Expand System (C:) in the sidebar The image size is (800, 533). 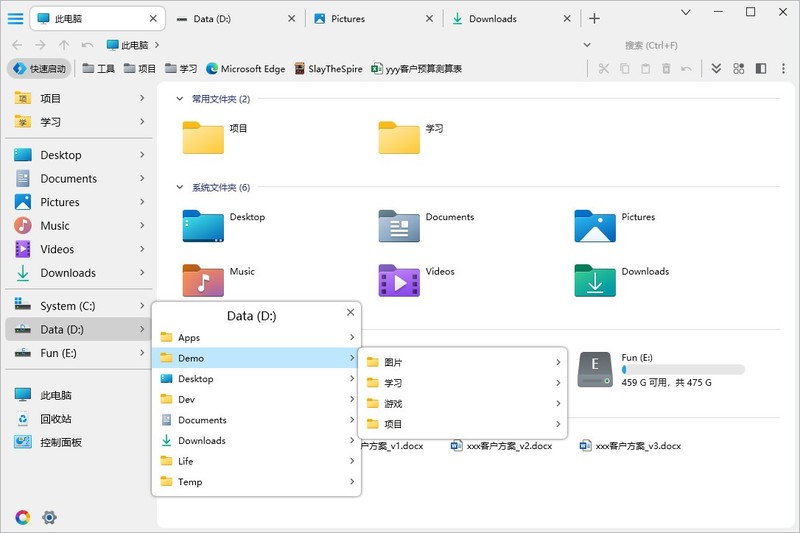[x=142, y=306]
